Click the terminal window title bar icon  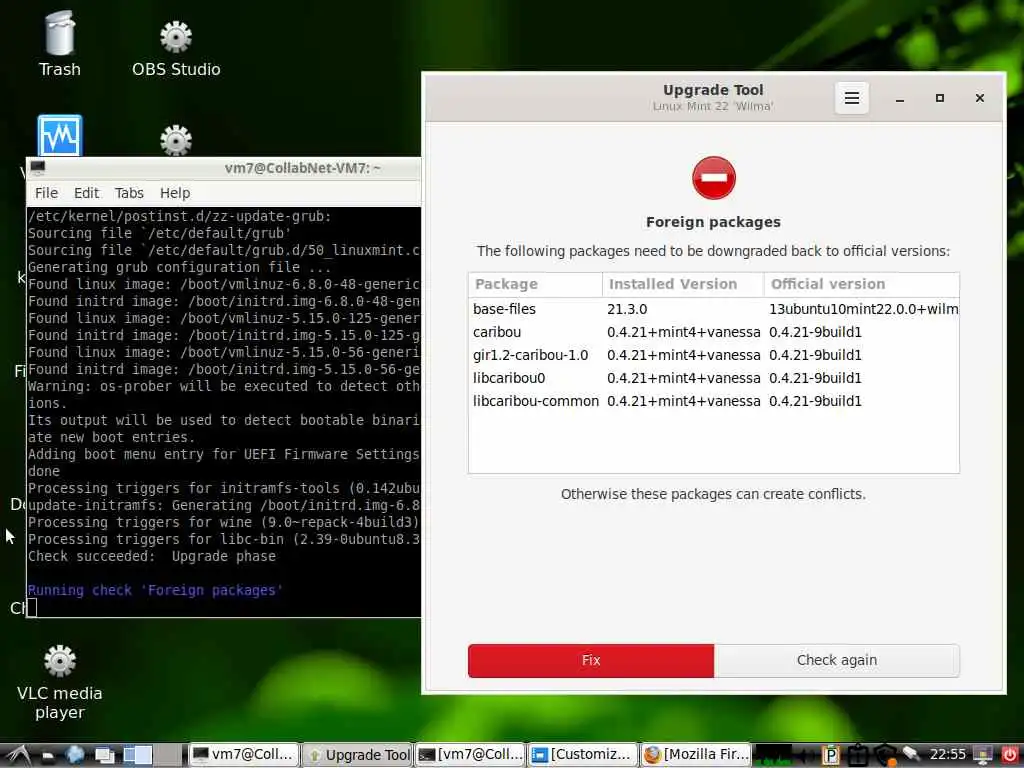tap(38, 168)
